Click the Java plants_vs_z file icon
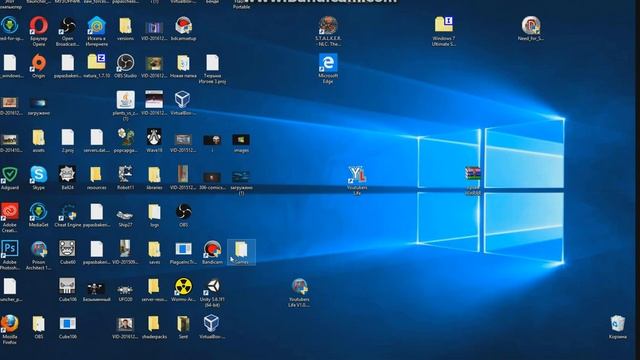The width and height of the screenshot is (640, 360). click(x=125, y=100)
